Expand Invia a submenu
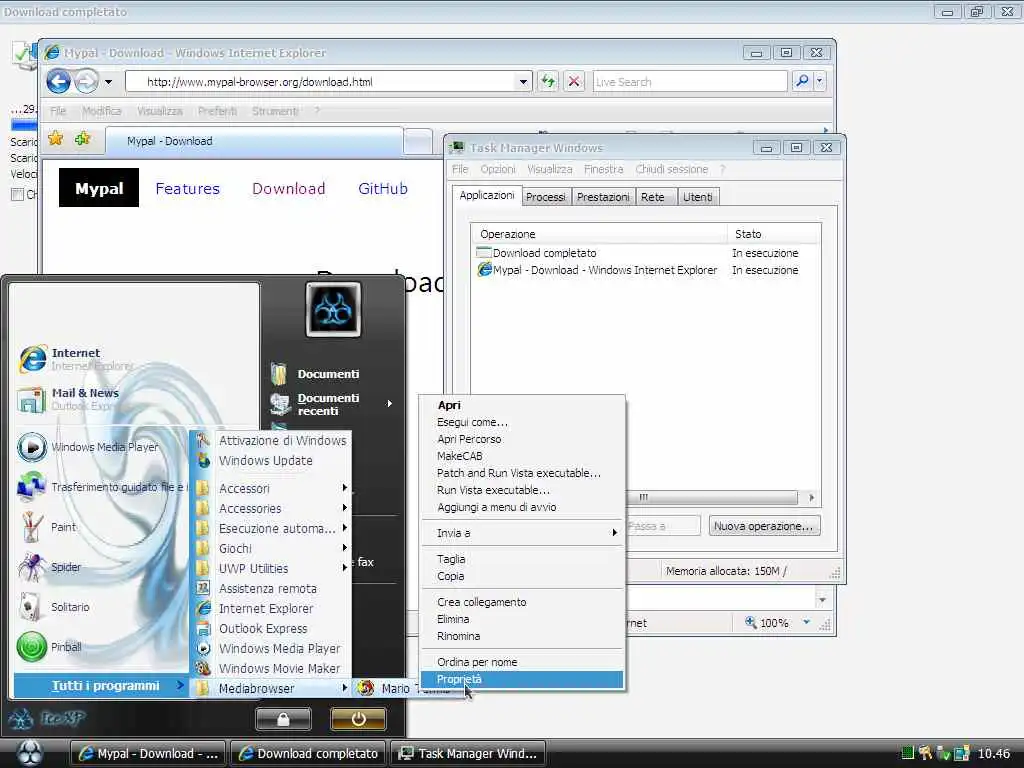The width and height of the screenshot is (1024, 768). (x=522, y=534)
